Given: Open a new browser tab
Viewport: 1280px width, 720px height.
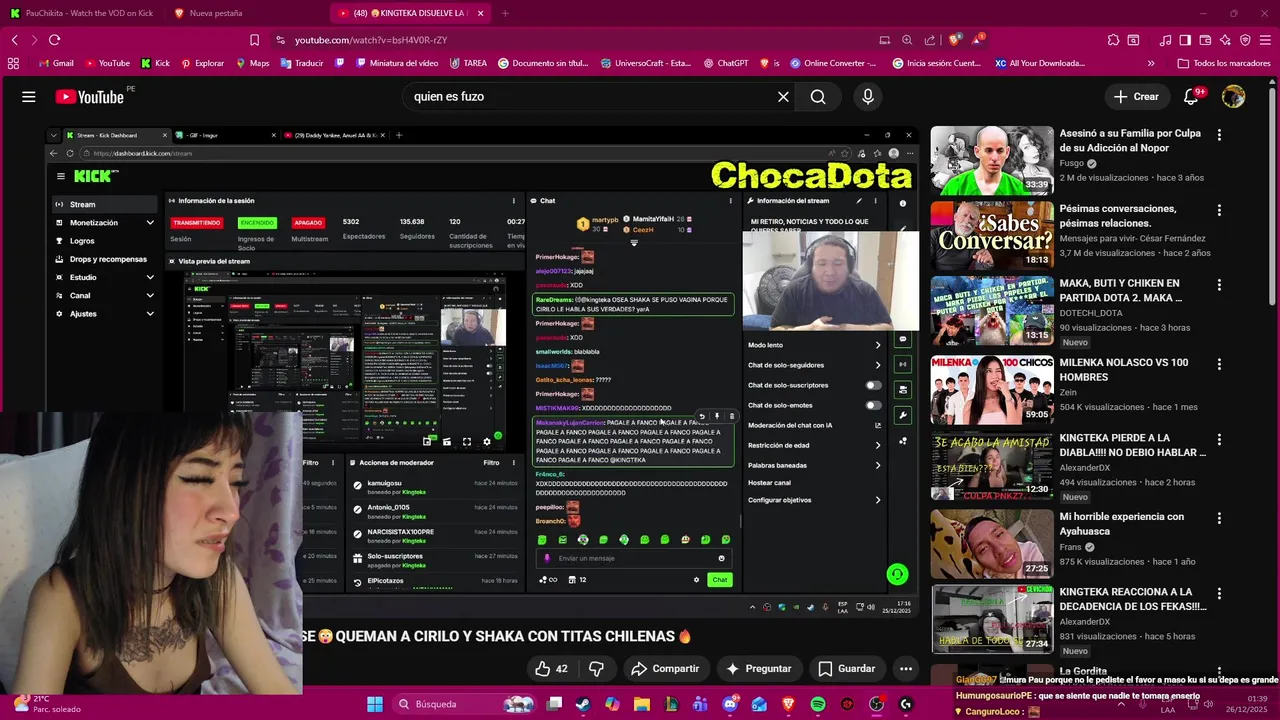Looking at the screenshot, I should (x=505, y=13).
